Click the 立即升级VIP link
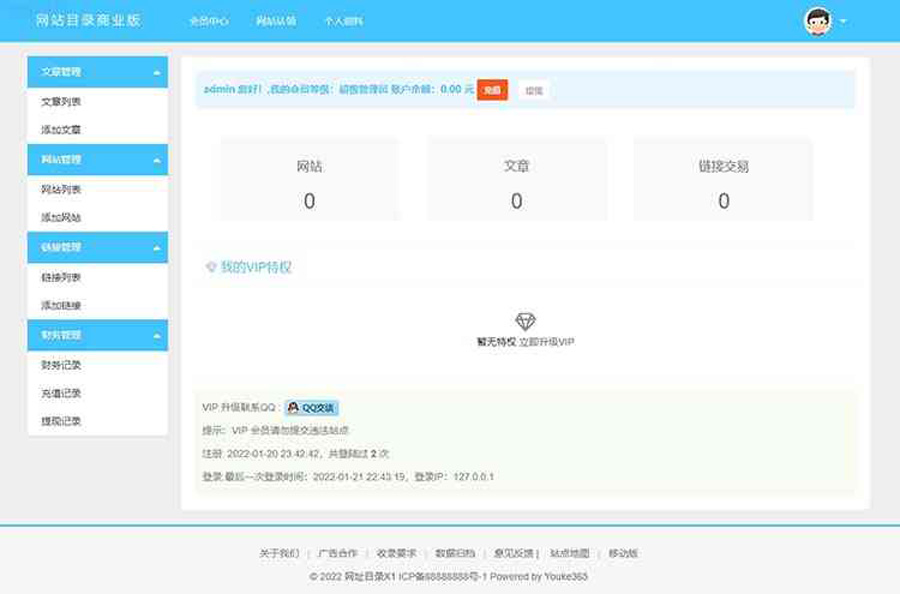900x594 pixels. [547, 342]
